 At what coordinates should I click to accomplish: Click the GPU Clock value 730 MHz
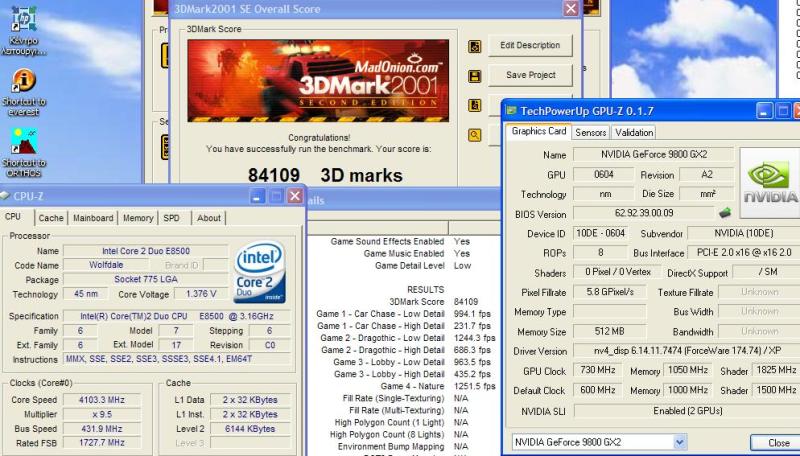tap(597, 370)
